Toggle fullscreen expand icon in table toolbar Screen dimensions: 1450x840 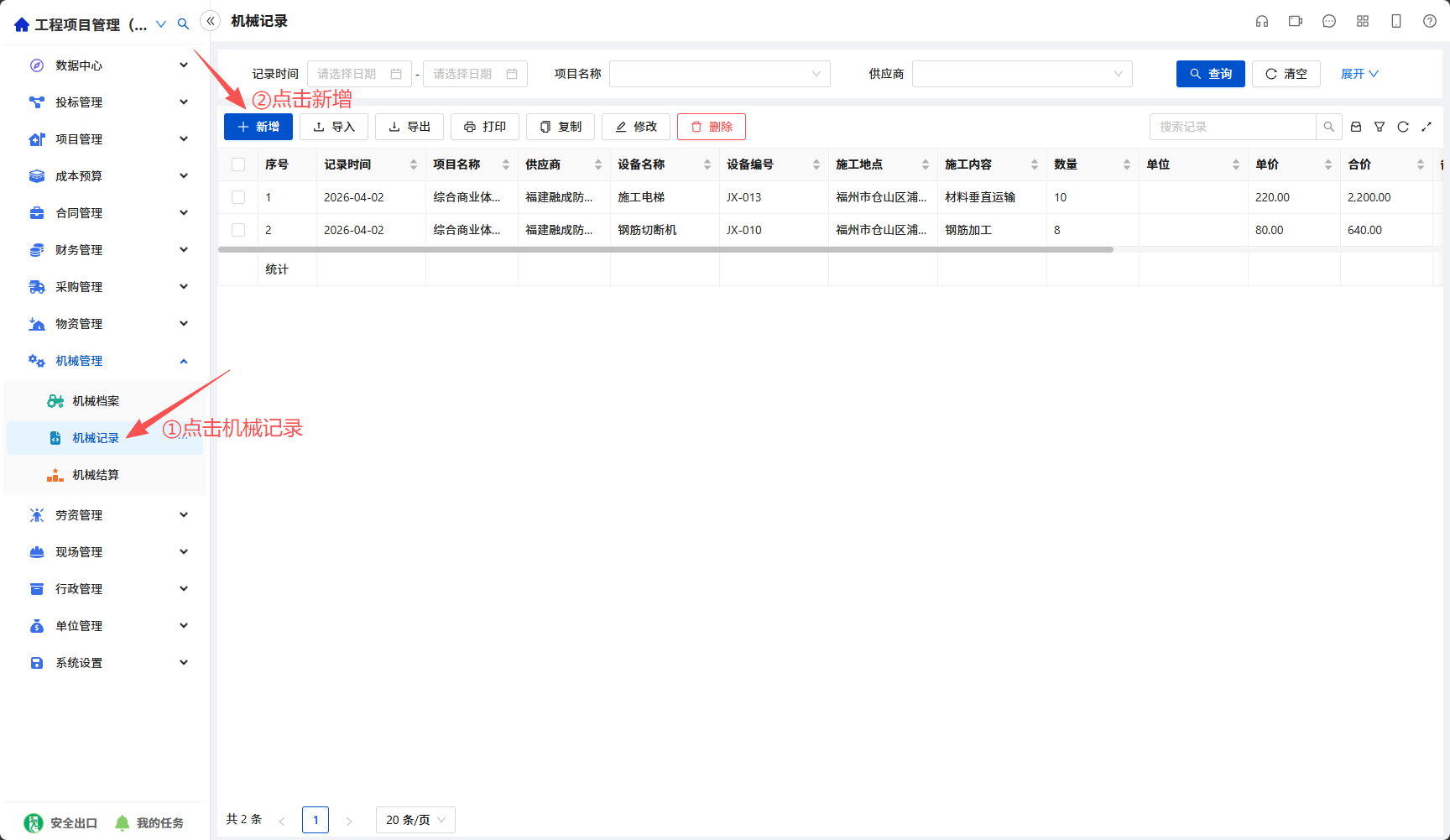tap(1427, 127)
